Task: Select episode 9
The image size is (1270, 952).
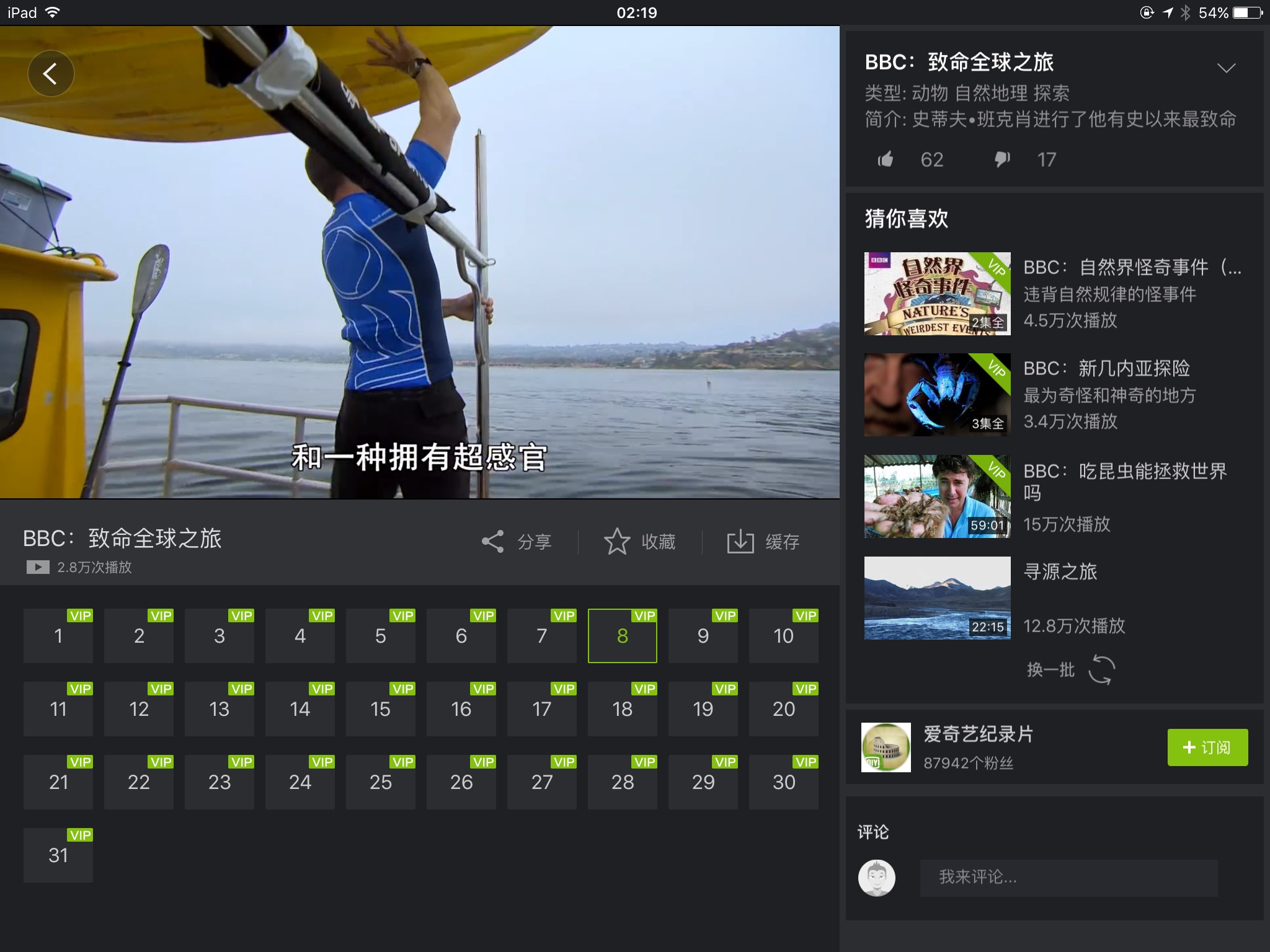Action: coord(703,636)
